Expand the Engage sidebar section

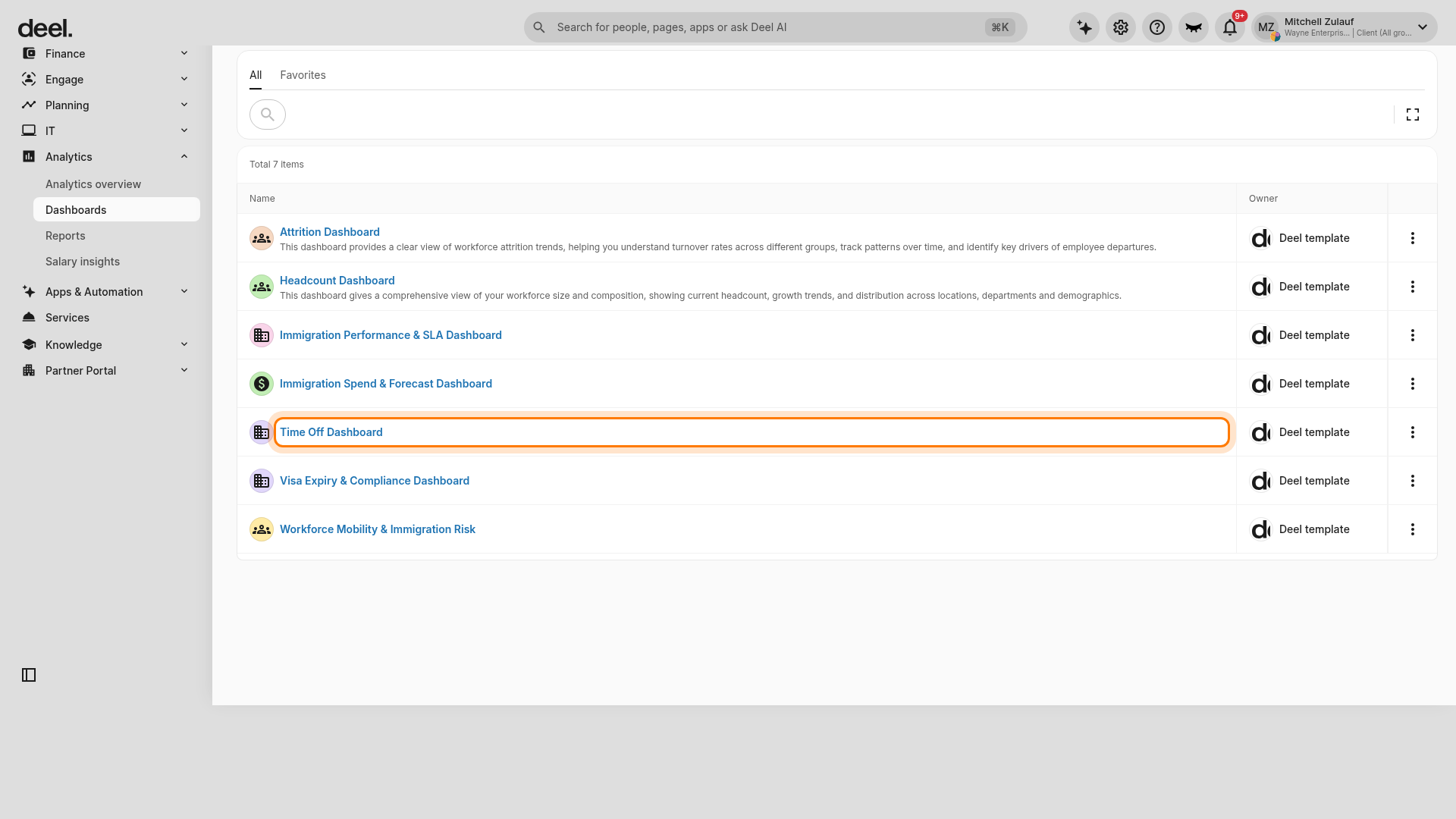106,80
